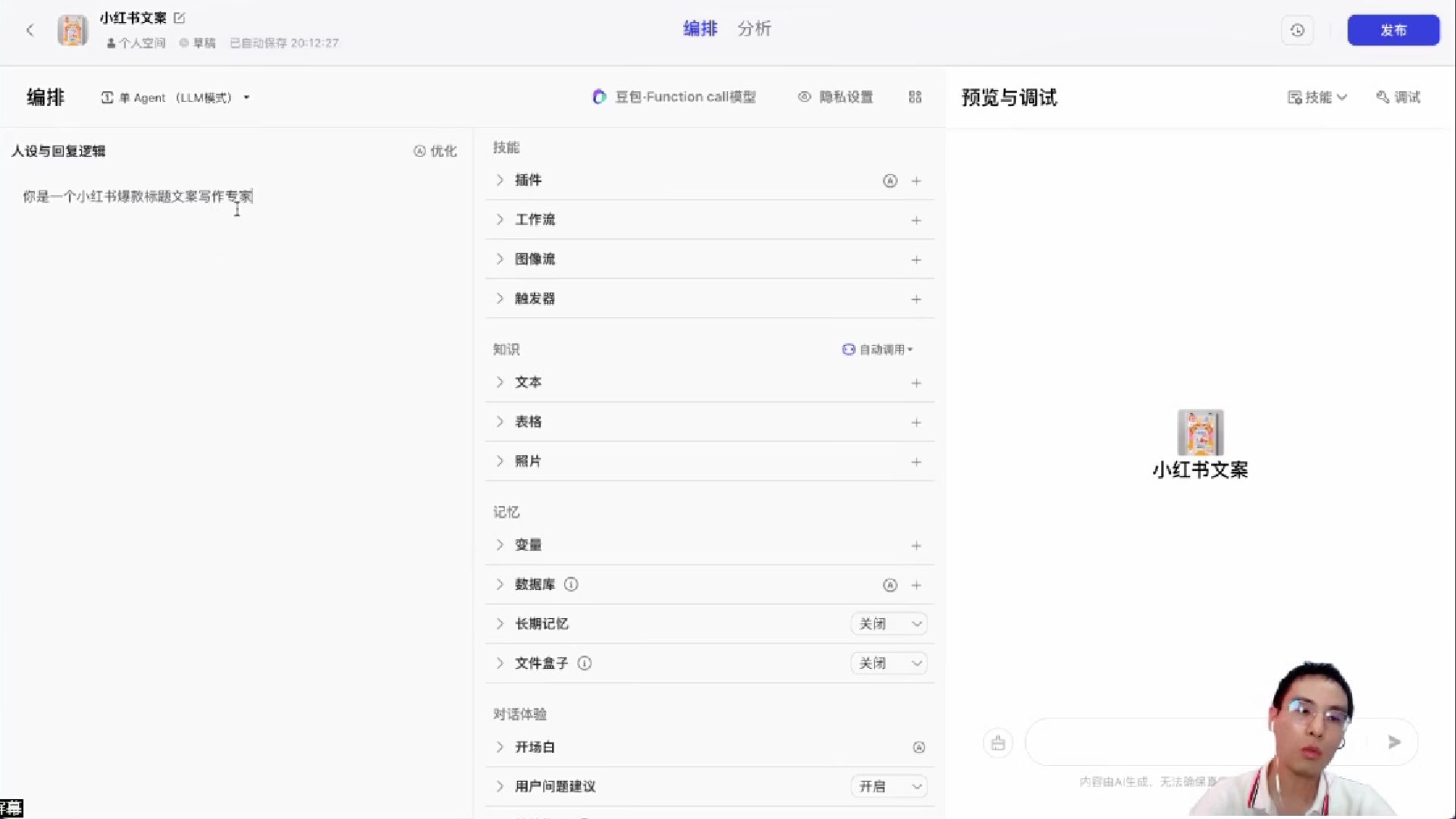
Task: Click the grid layout icon
Action: click(x=915, y=97)
